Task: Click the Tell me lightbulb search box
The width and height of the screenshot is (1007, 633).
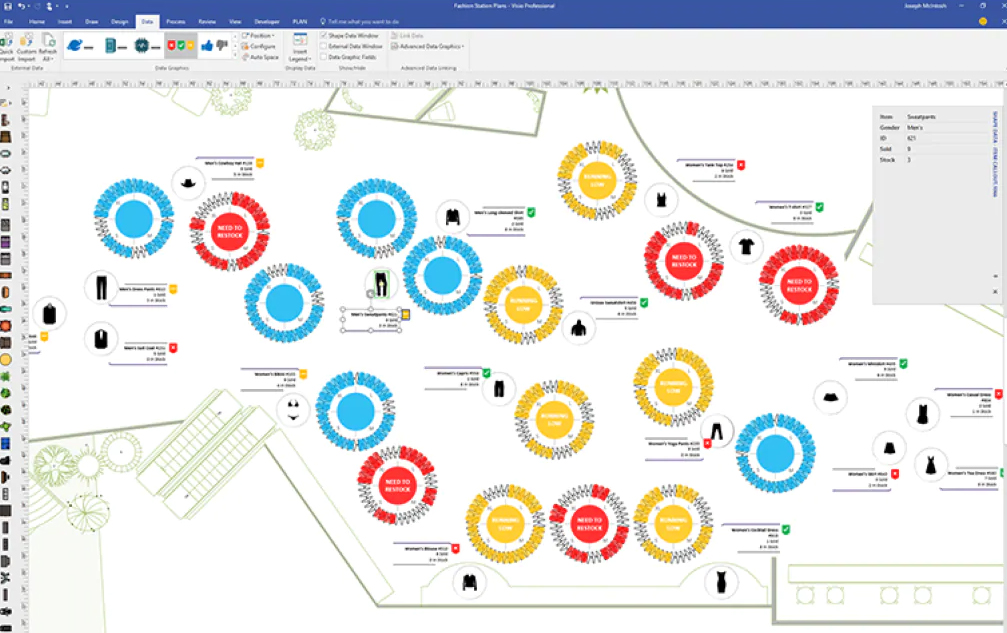Action: [x=360, y=21]
